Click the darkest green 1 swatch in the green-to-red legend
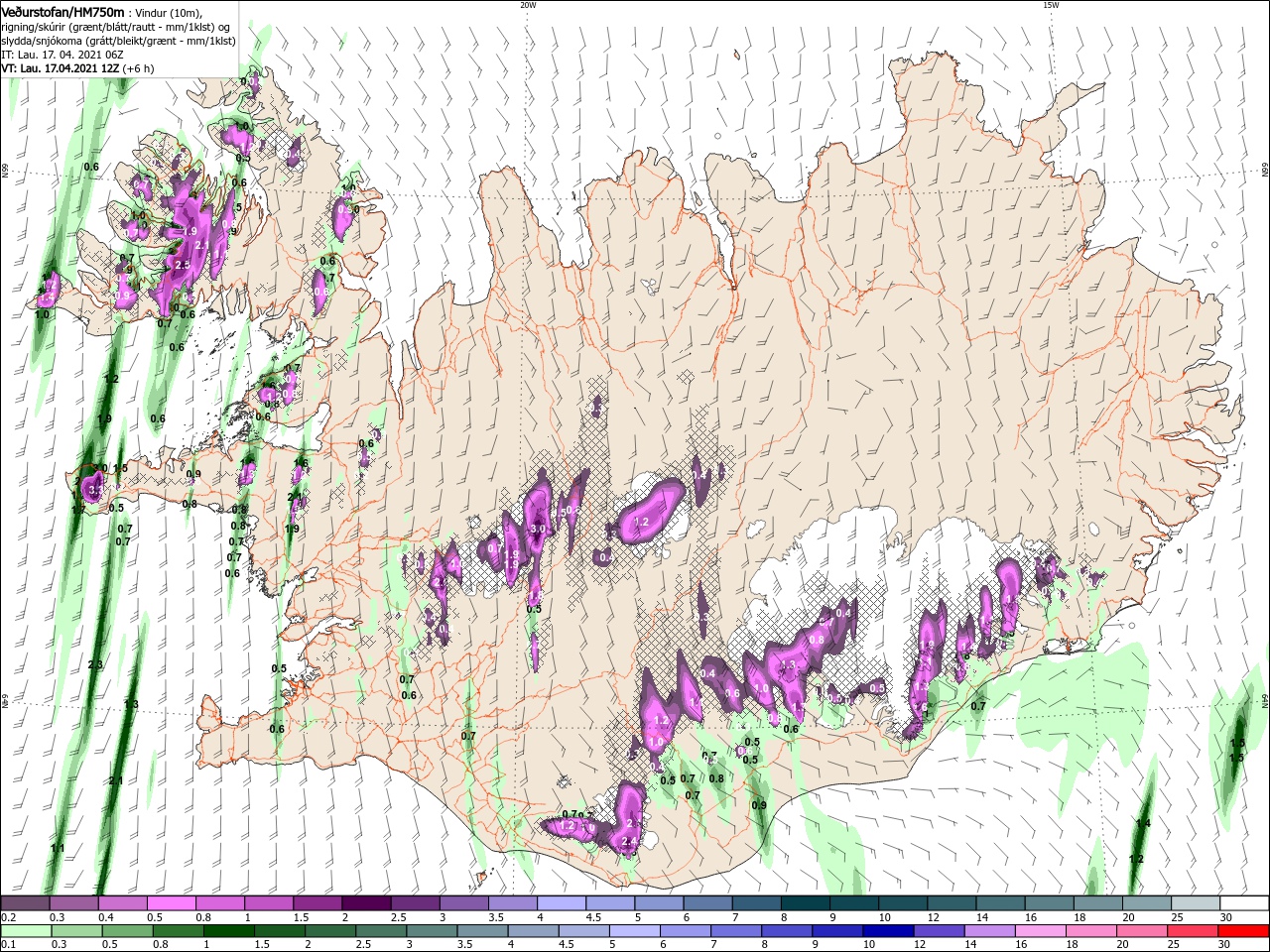This screenshot has height=952, width=1270. tap(228, 931)
